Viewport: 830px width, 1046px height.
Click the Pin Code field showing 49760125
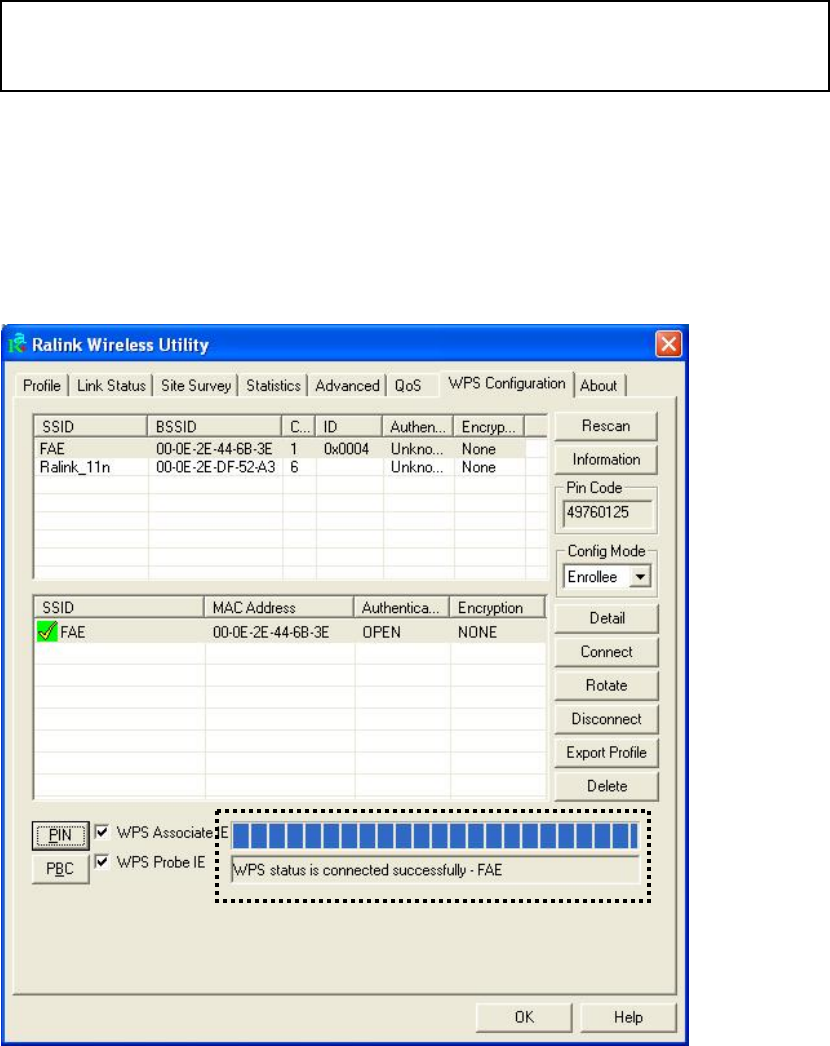[606, 512]
